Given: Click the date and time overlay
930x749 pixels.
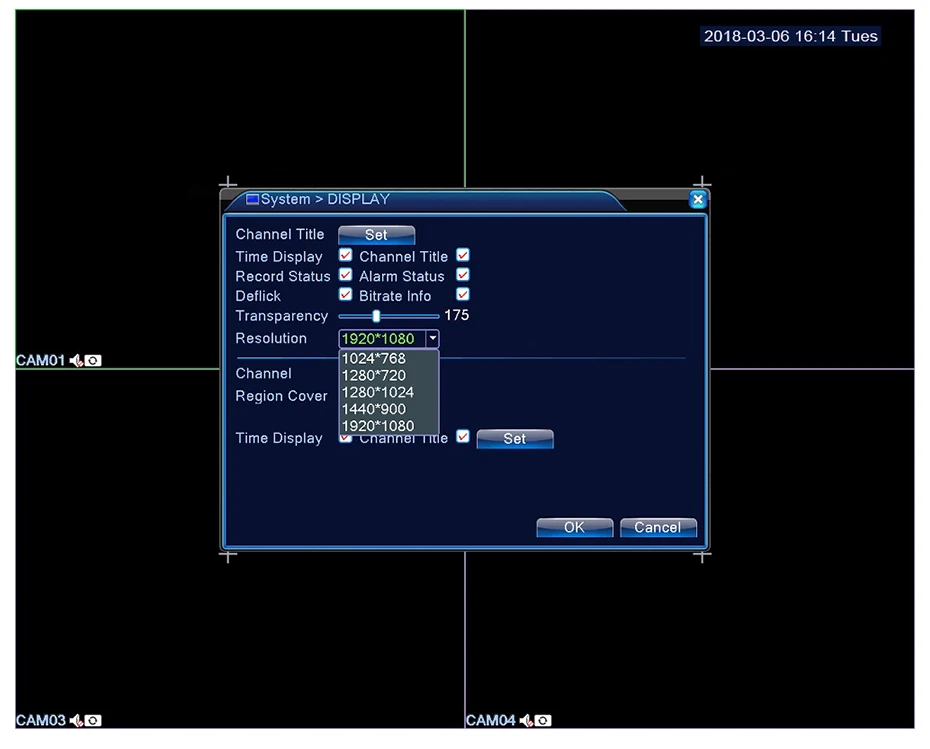Looking at the screenshot, I should (790, 36).
